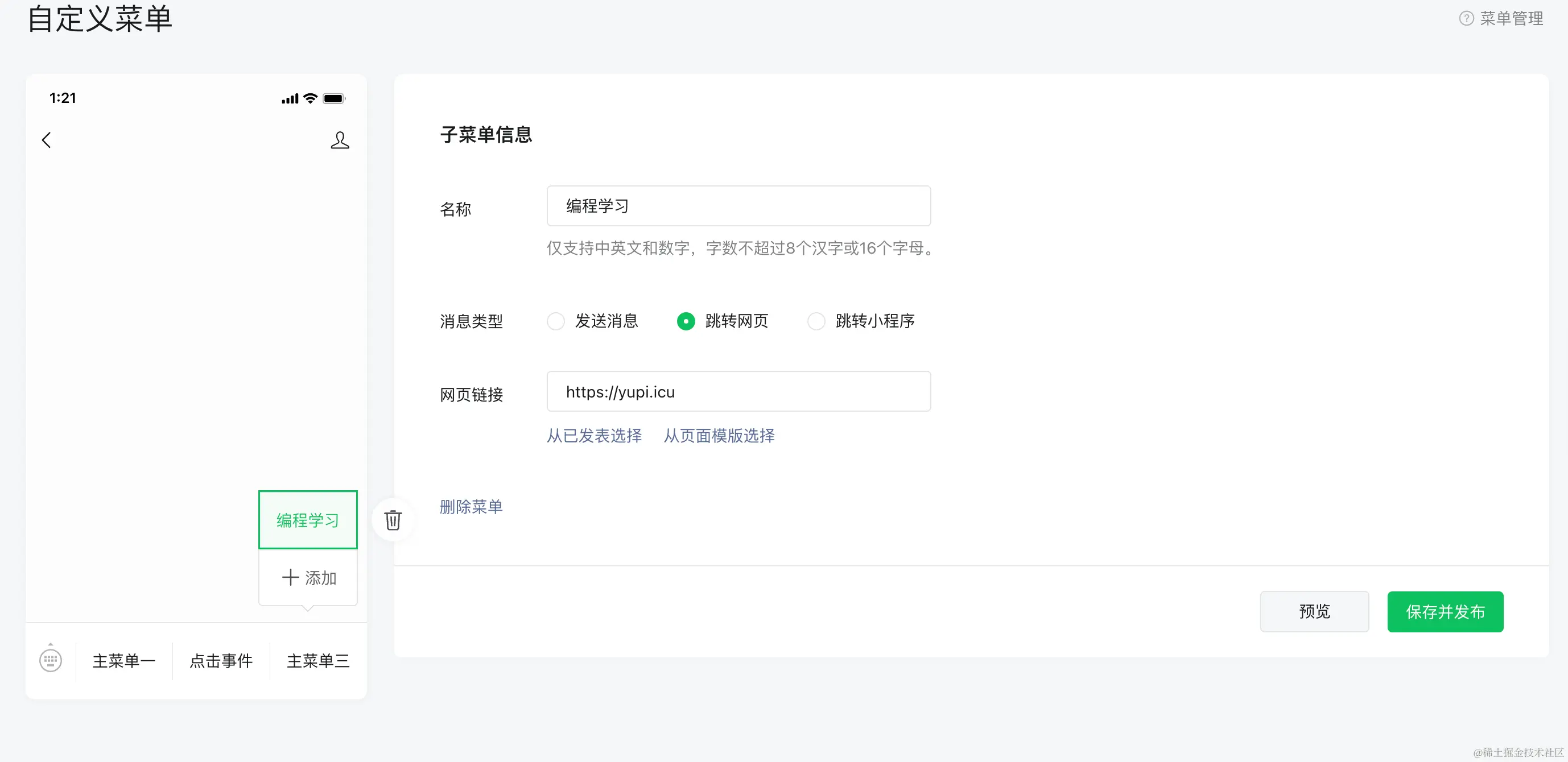Click the 网页链接 URL input field

pos(738,391)
